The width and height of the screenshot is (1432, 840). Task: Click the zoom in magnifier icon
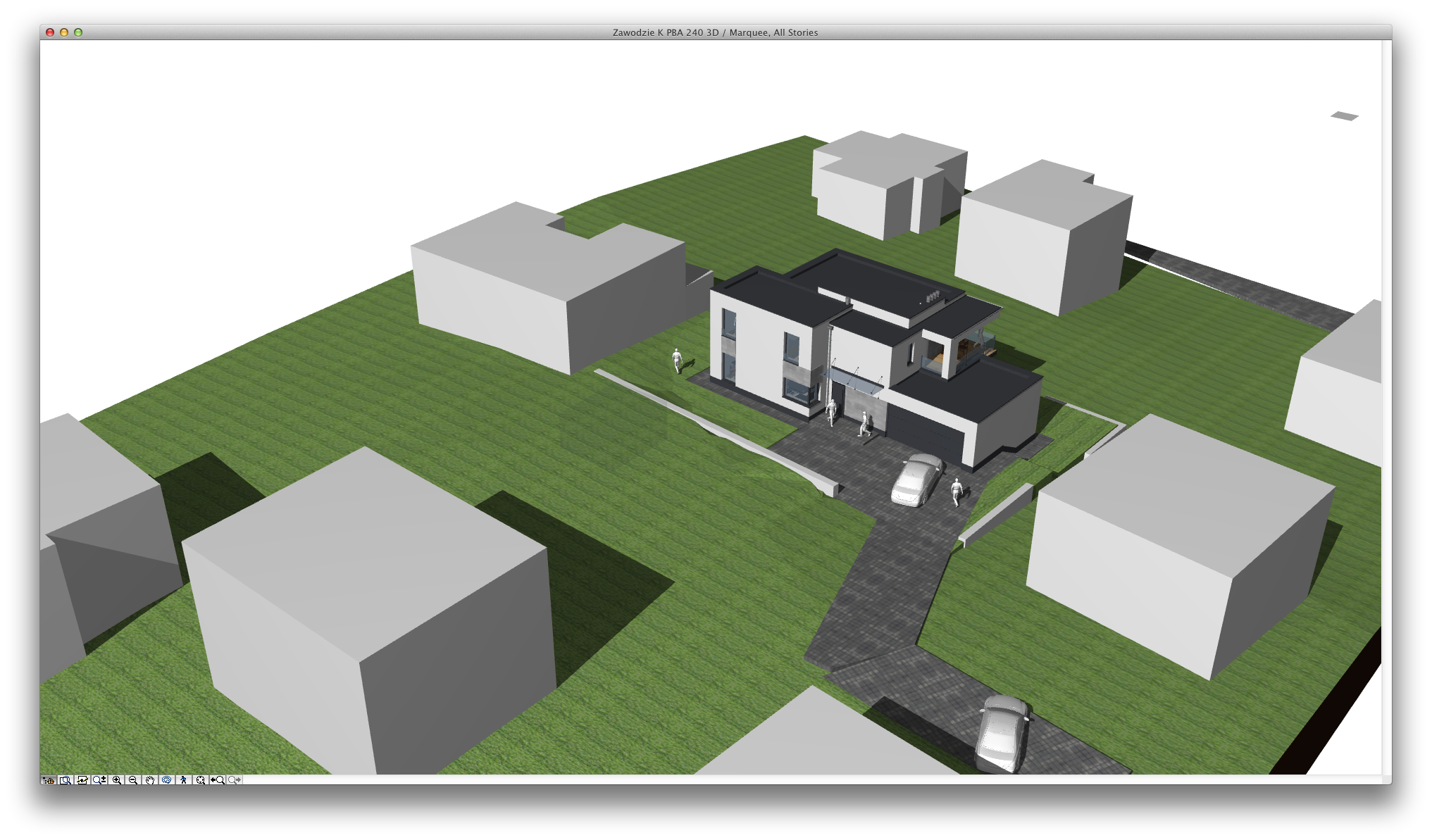click(116, 780)
